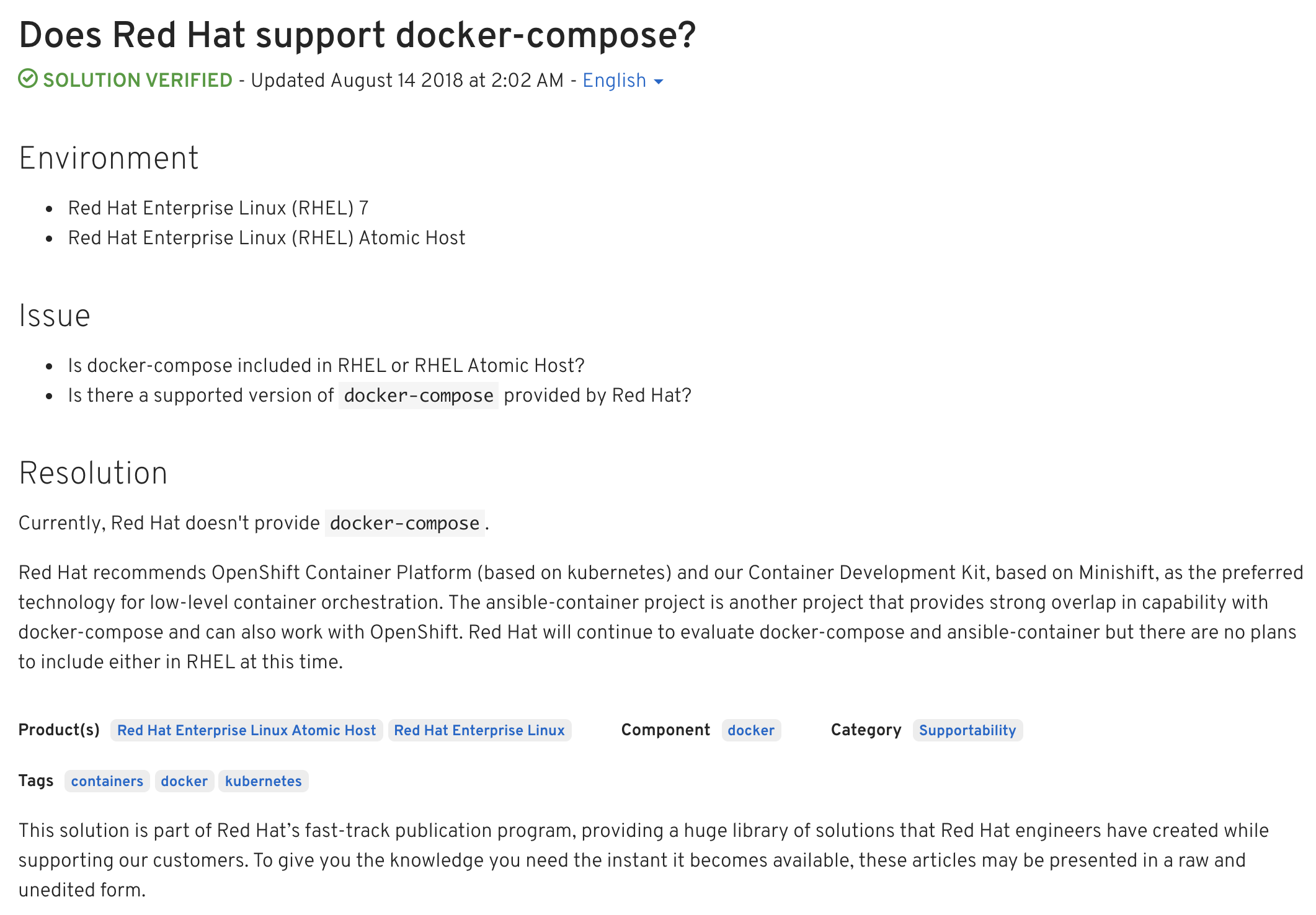Select the docker component tag
This screenshot has width=1316, height=915.
(750, 730)
